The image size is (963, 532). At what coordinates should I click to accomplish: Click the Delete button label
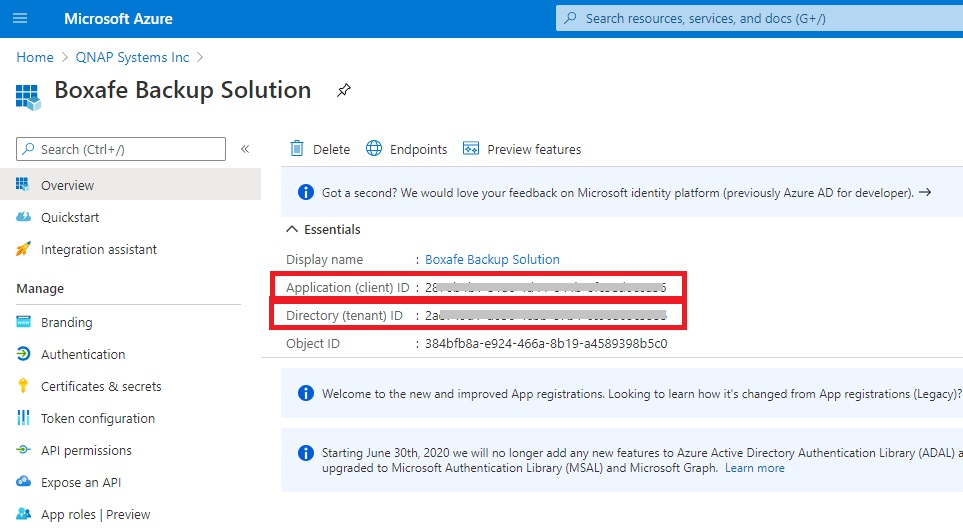coord(331,149)
